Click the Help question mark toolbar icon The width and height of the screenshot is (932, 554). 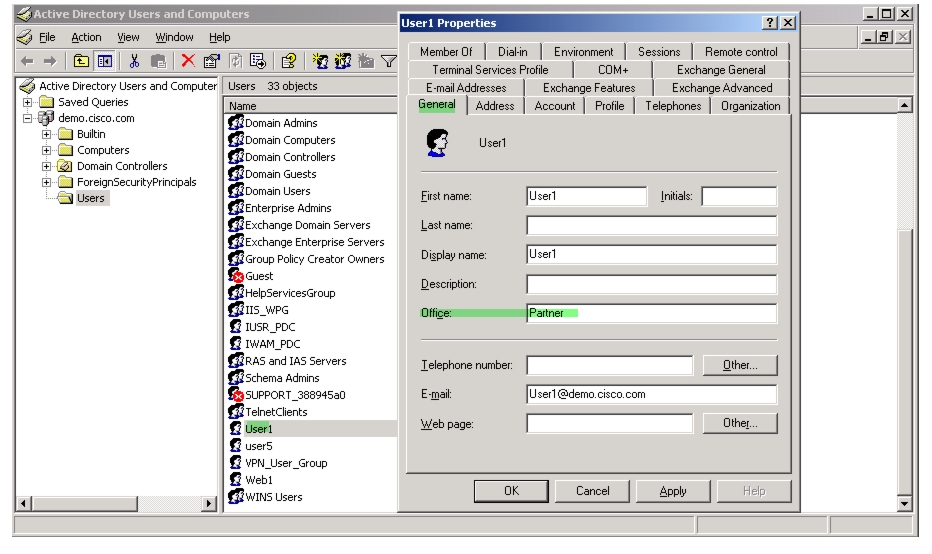289,61
